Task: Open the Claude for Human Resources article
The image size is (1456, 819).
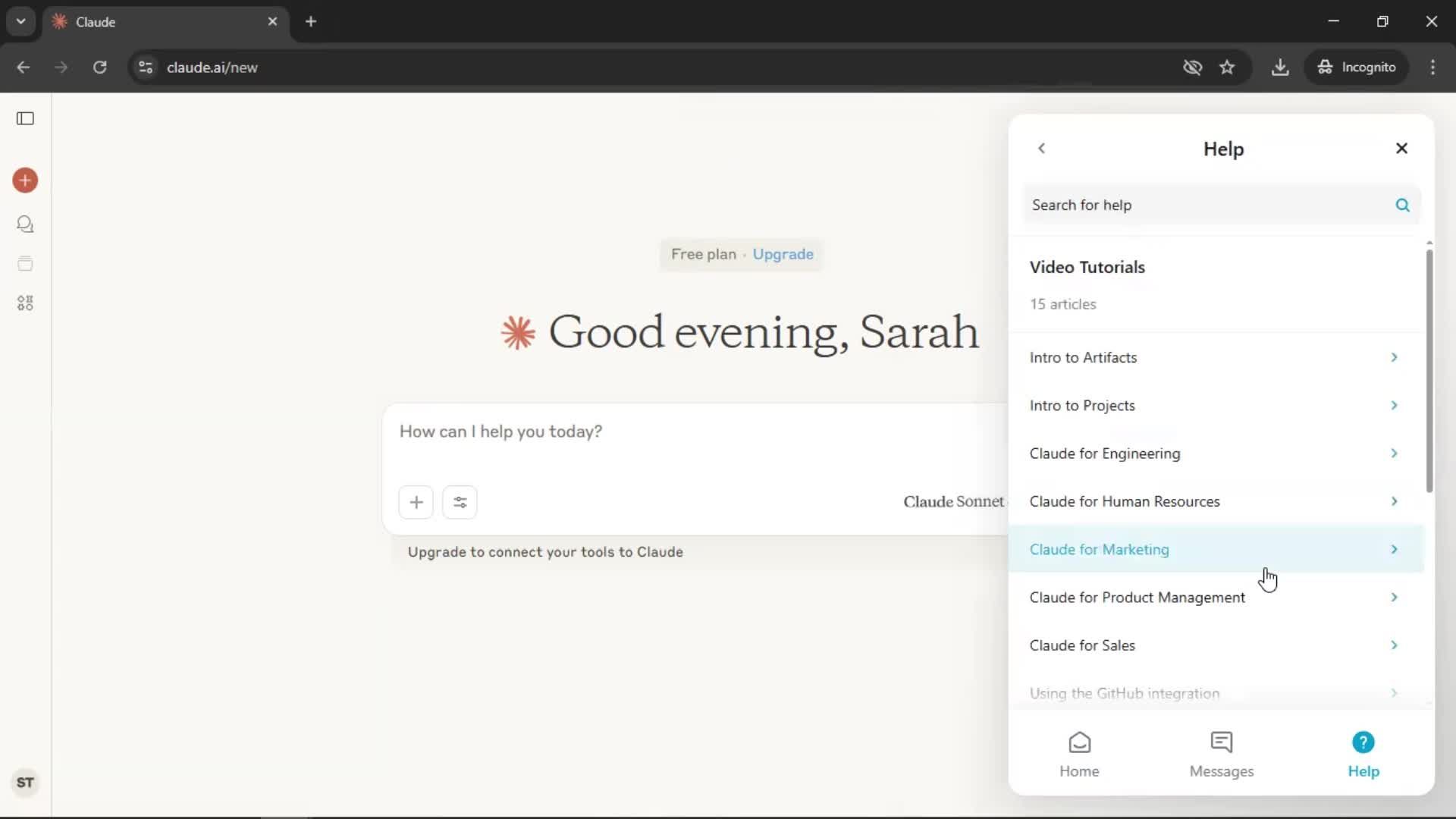Action: pos(1216,501)
